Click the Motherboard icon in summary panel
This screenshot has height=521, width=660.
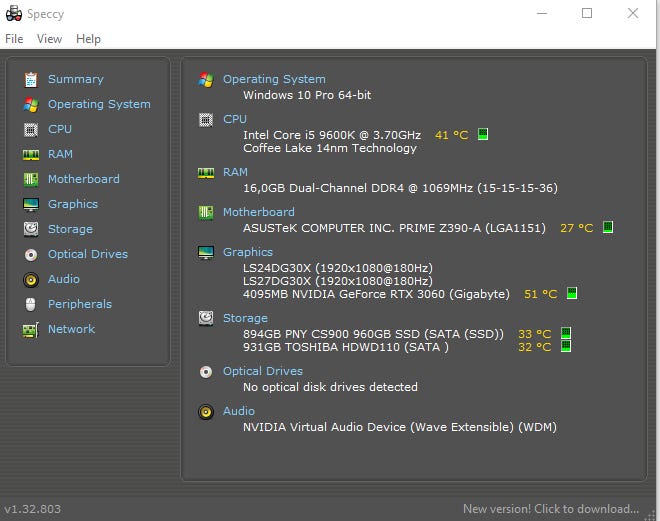click(206, 213)
